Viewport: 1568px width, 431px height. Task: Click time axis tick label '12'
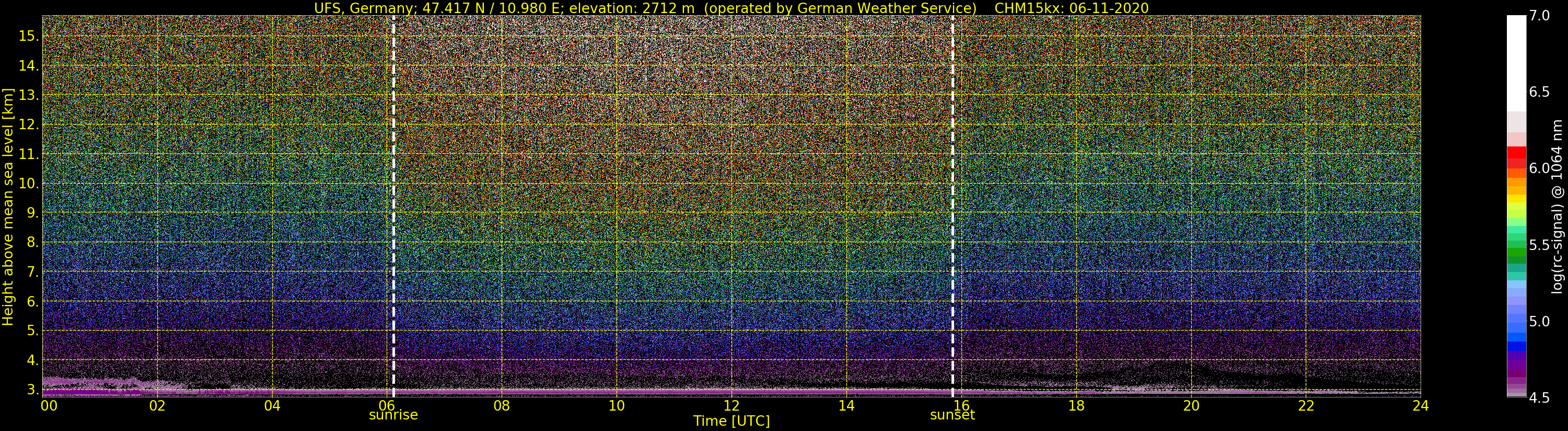coord(731,405)
